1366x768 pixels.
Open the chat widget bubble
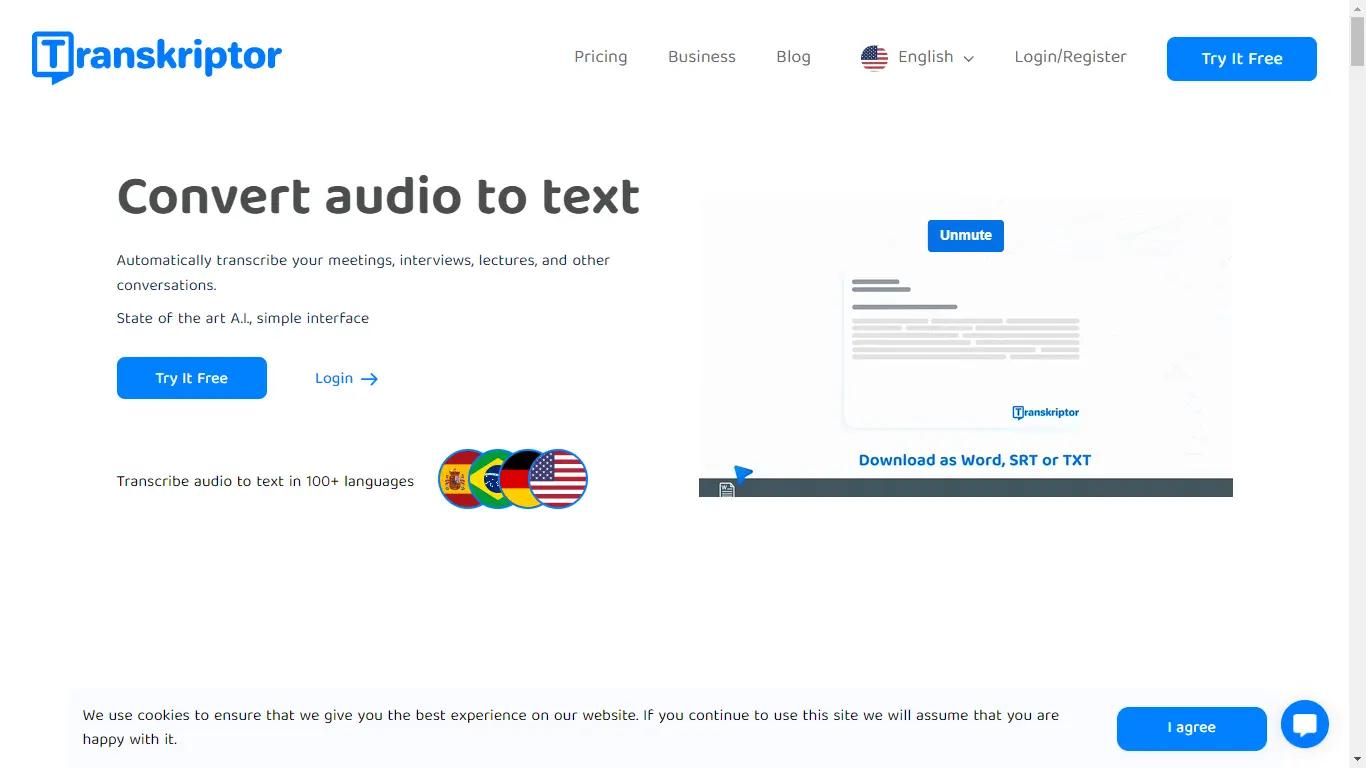(x=1305, y=724)
